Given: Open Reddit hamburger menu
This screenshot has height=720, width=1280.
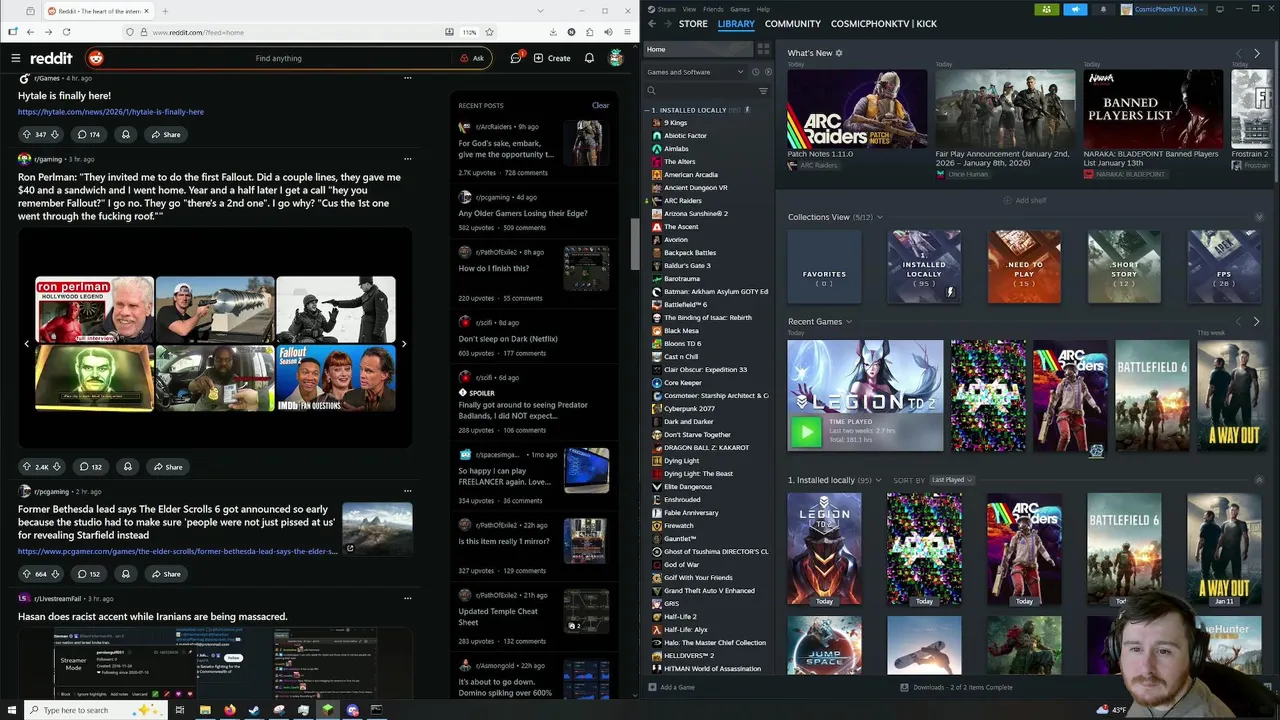Looking at the screenshot, I should coord(15,58).
